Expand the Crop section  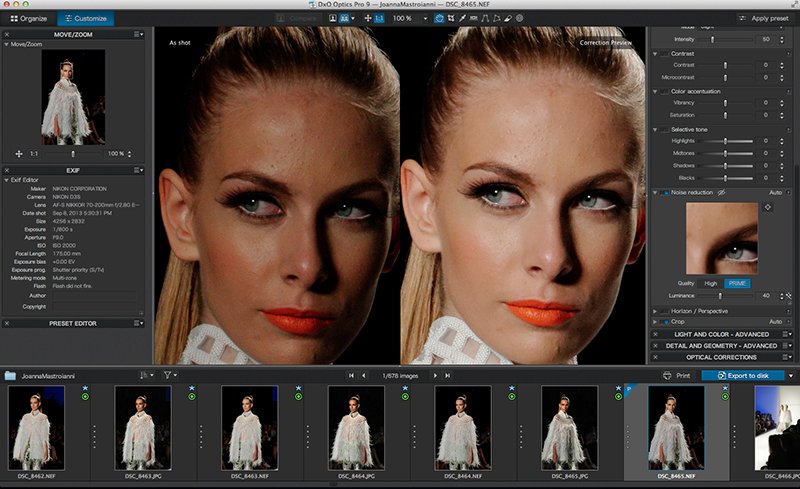[655, 322]
